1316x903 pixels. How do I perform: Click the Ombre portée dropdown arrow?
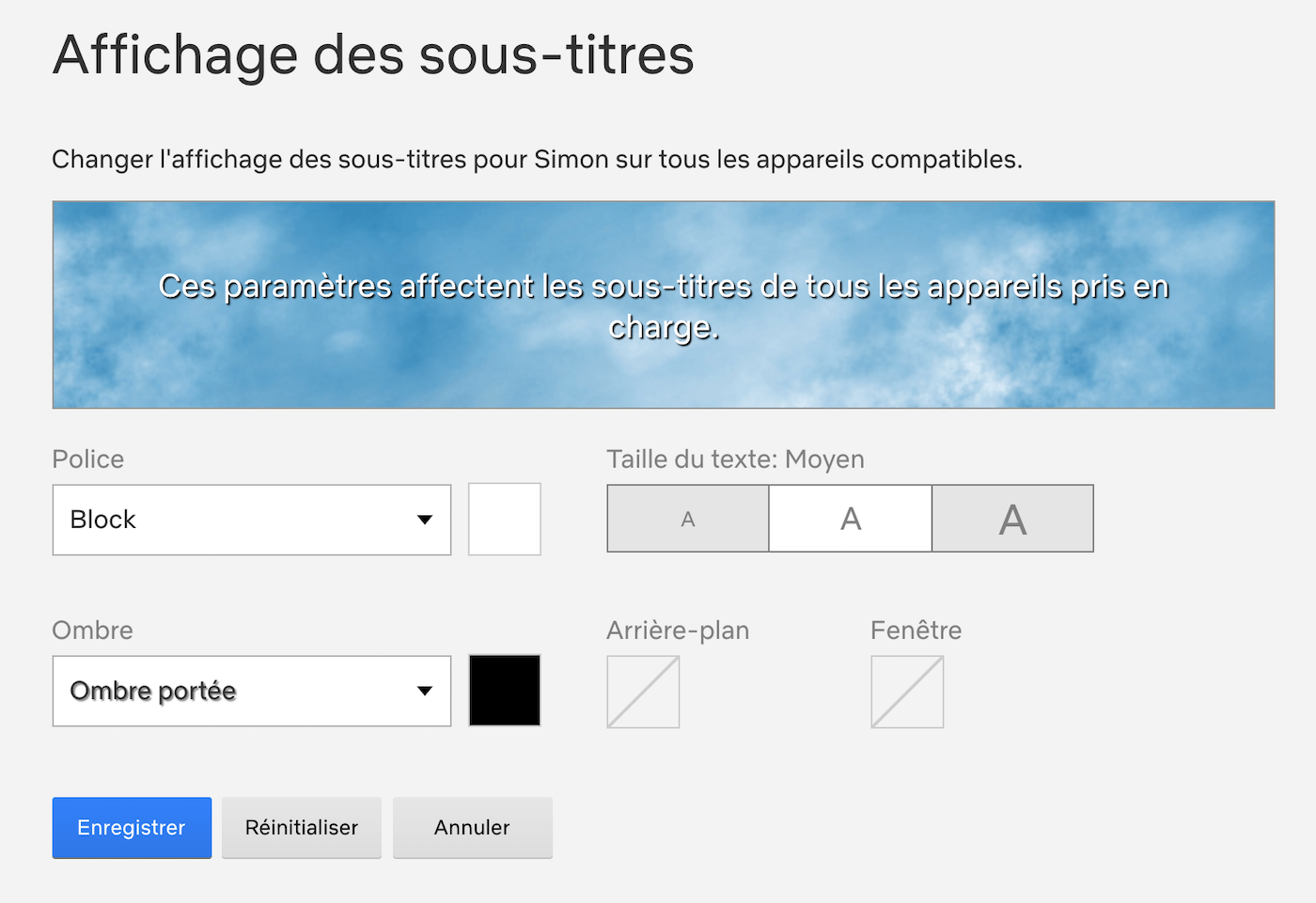coord(425,691)
